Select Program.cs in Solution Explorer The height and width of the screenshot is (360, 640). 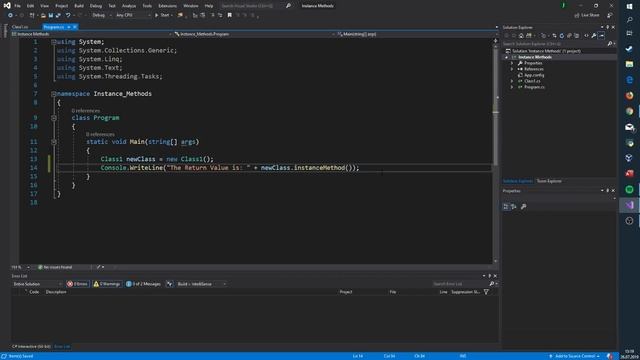click(534, 87)
